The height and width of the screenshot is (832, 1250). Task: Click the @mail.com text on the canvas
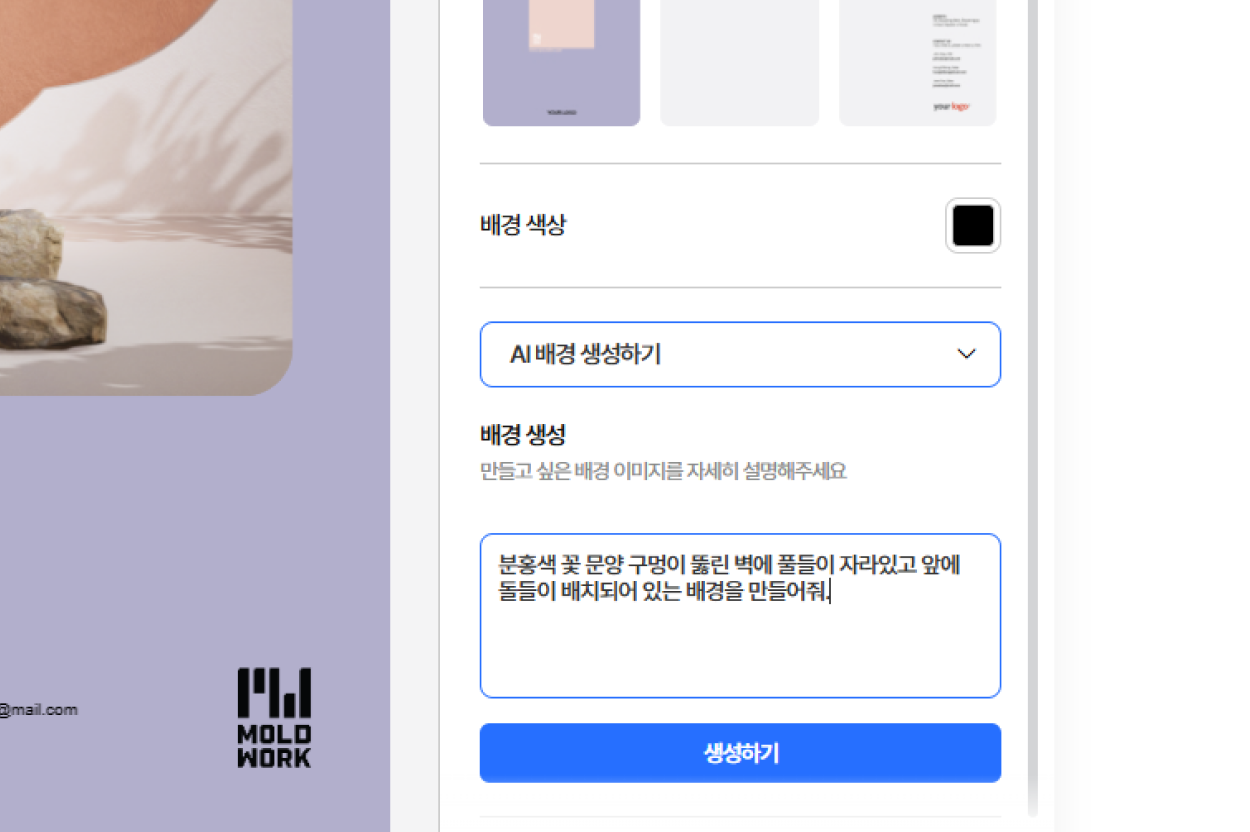[x=39, y=710]
